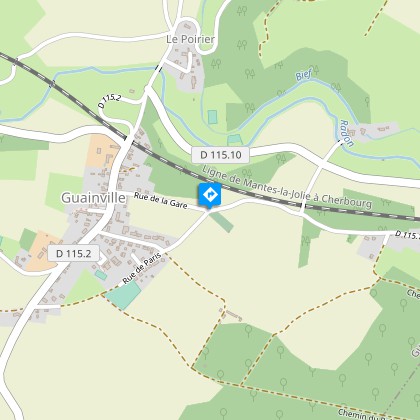Click the Le Poirier hamlet label
The height and width of the screenshot is (420, 420).
click(x=190, y=39)
